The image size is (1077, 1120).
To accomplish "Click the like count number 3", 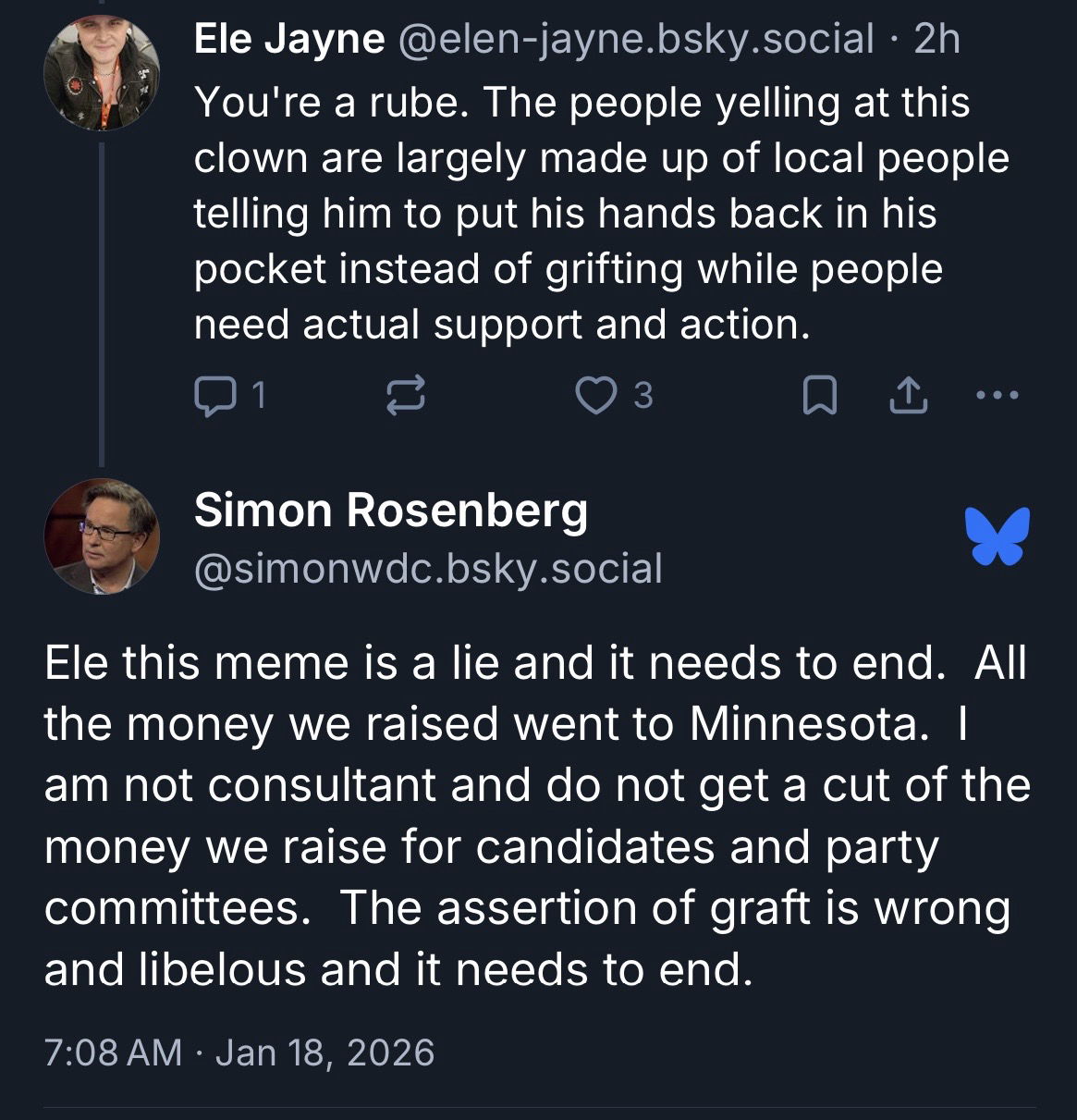I will (x=643, y=396).
